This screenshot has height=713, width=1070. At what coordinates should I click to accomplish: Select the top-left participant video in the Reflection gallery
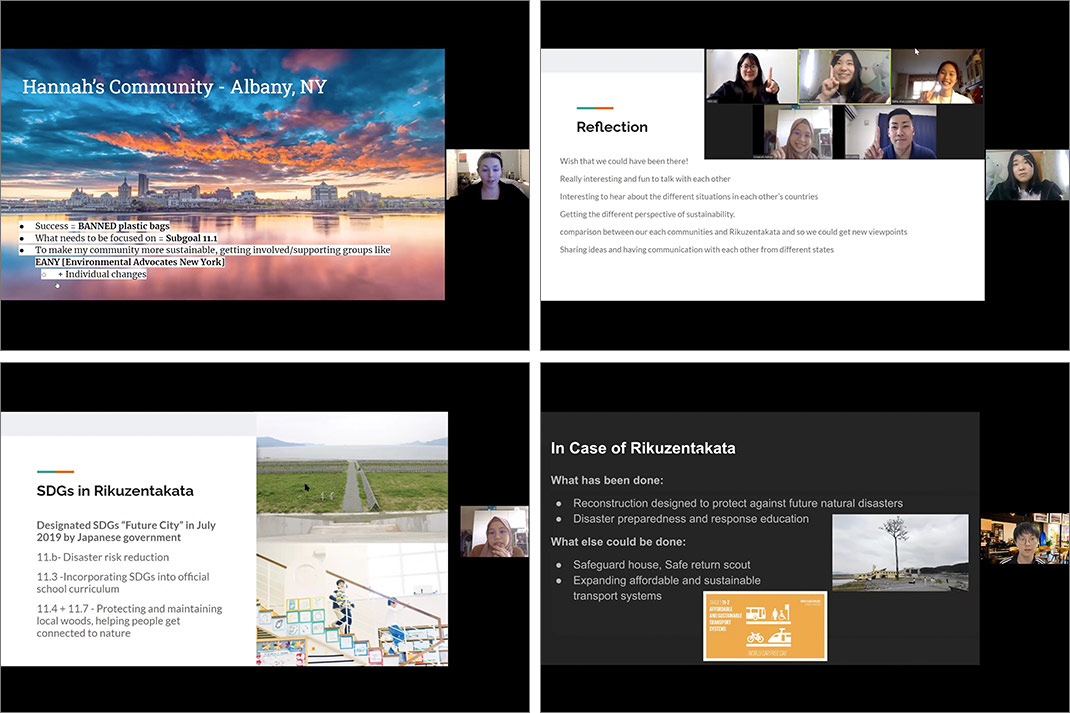click(751, 76)
